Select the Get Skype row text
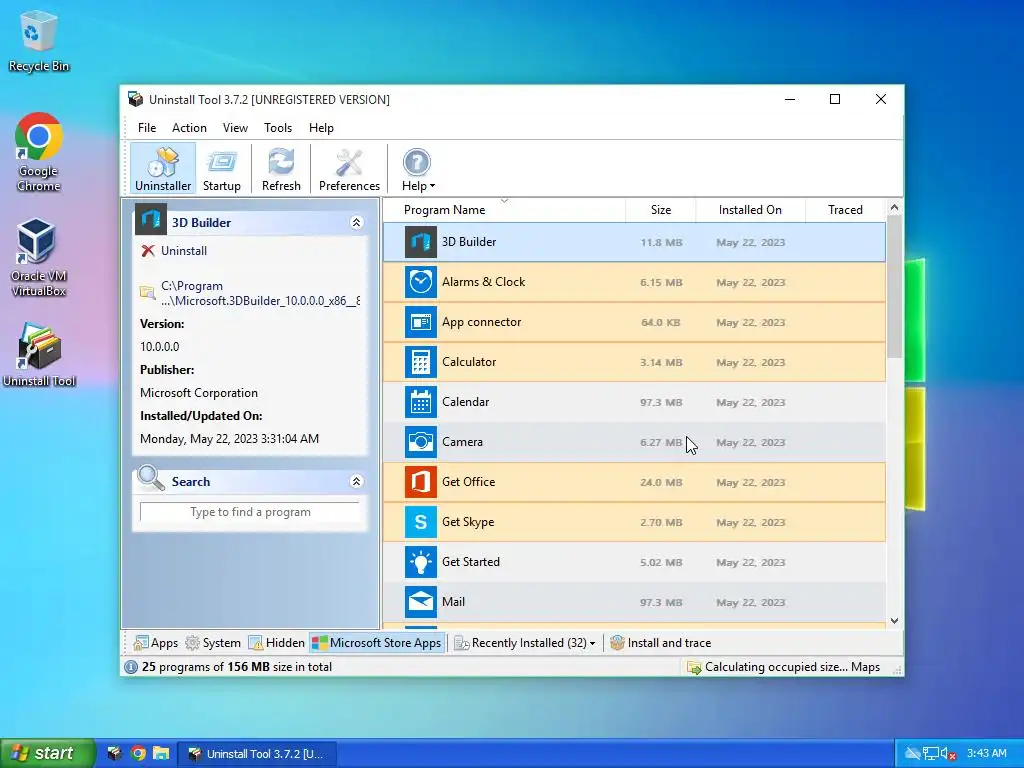This screenshot has height=768, width=1024. coord(468,522)
